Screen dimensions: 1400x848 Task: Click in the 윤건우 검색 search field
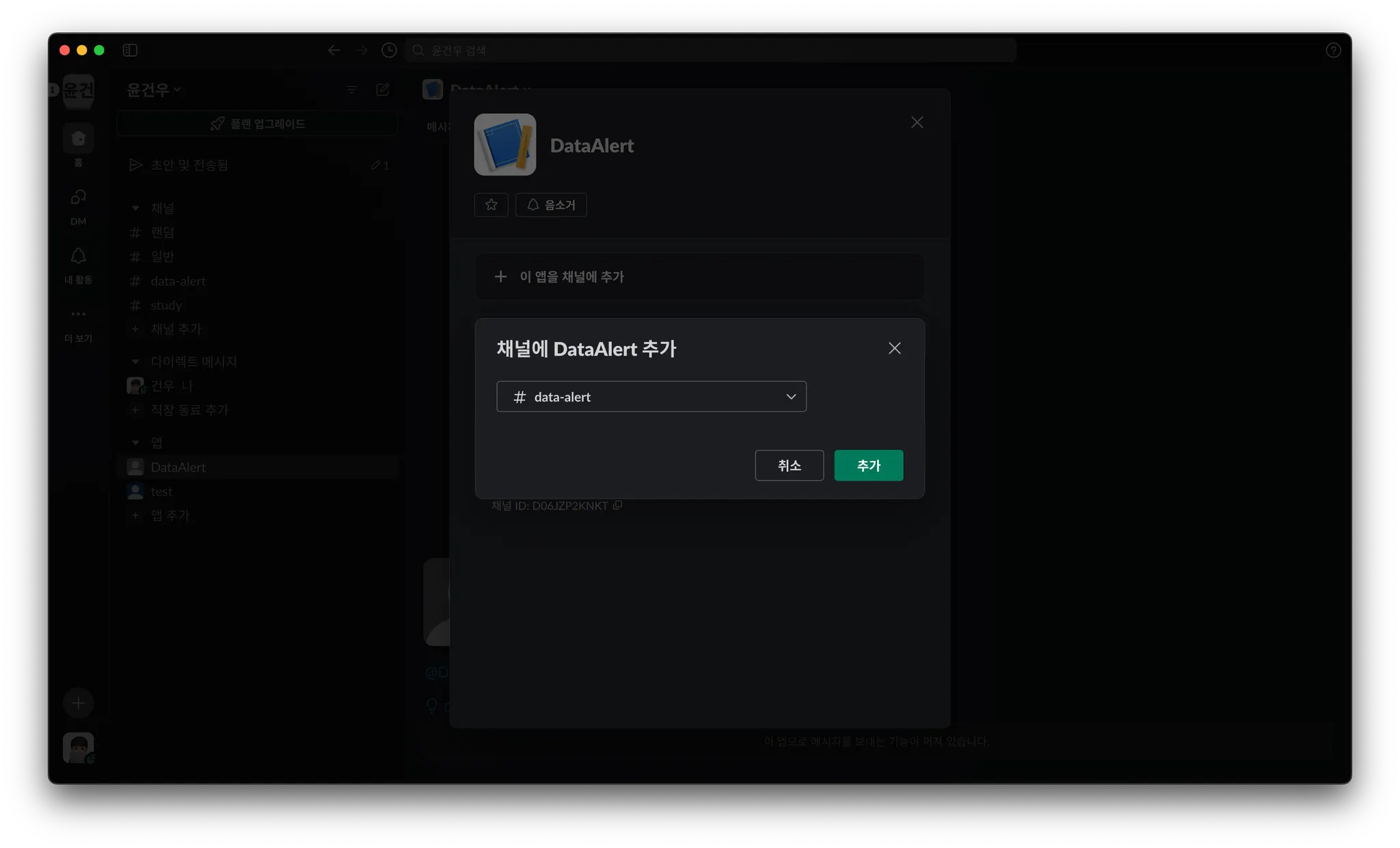(x=711, y=50)
